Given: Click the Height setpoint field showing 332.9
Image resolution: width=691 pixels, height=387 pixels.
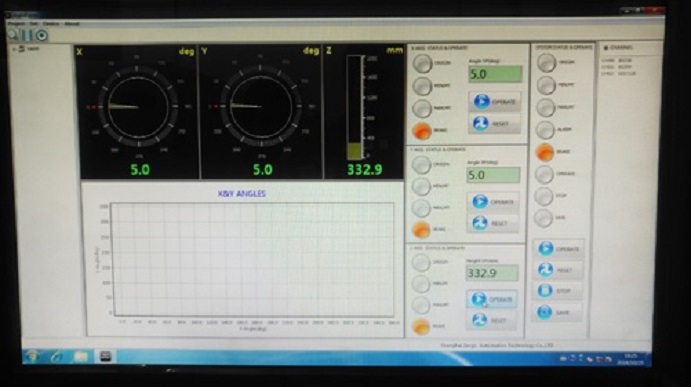Looking at the screenshot, I should pyautogui.click(x=492, y=273).
